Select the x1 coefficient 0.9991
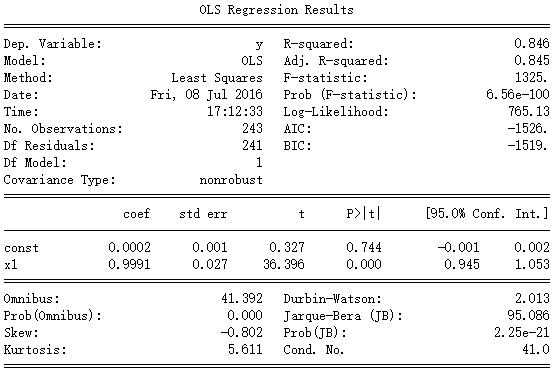 point(129,265)
